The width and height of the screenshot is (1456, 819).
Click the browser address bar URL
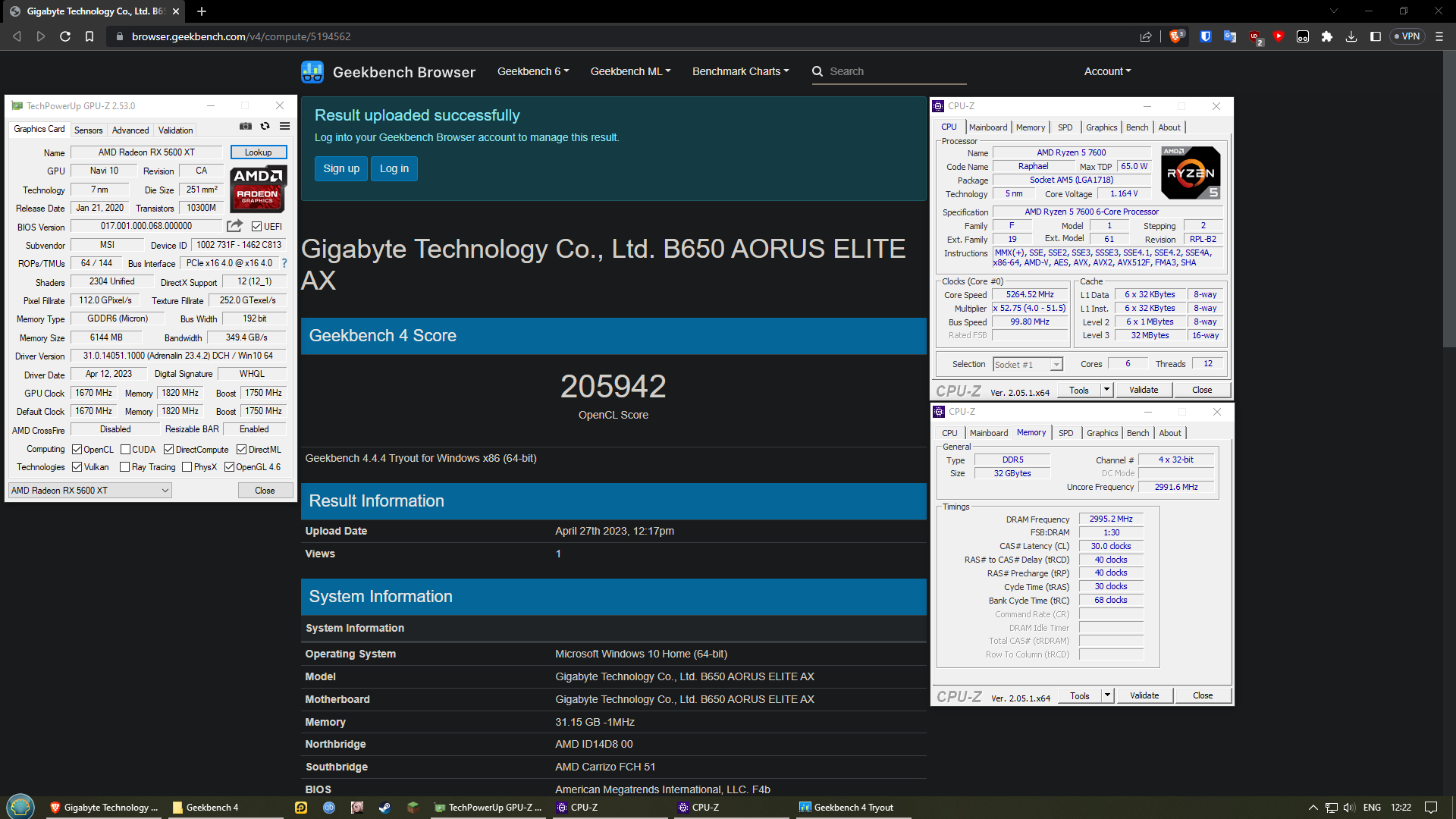click(241, 36)
